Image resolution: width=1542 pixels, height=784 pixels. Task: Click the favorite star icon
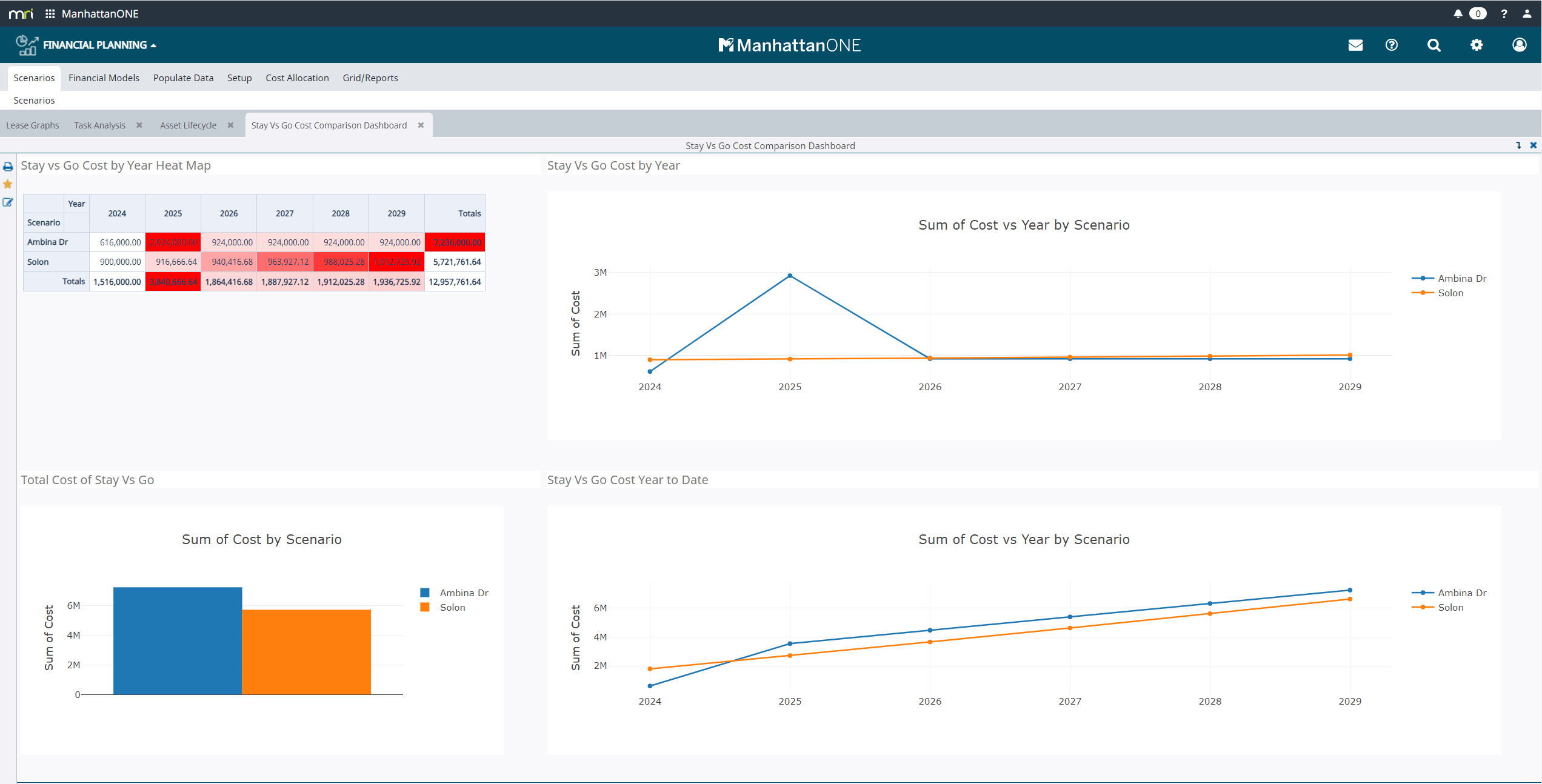point(8,184)
